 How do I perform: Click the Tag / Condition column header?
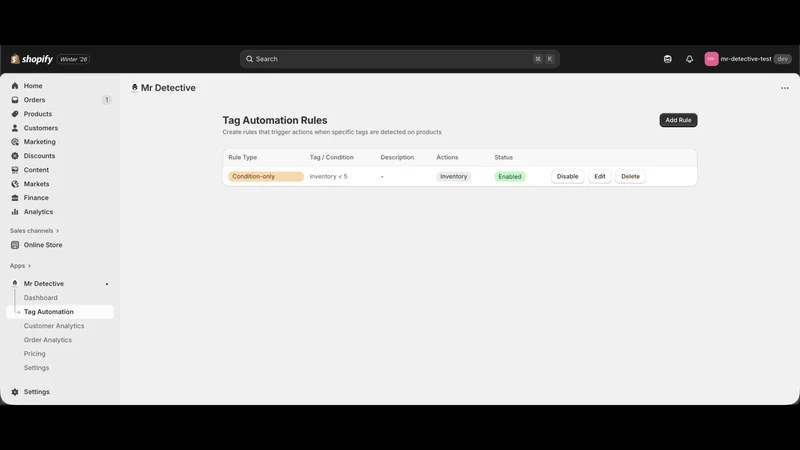pos(332,157)
